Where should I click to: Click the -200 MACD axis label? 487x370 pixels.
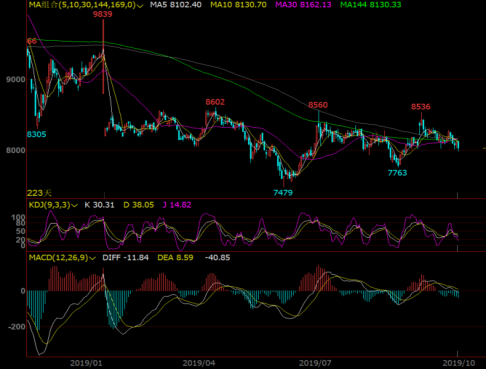coord(17,327)
